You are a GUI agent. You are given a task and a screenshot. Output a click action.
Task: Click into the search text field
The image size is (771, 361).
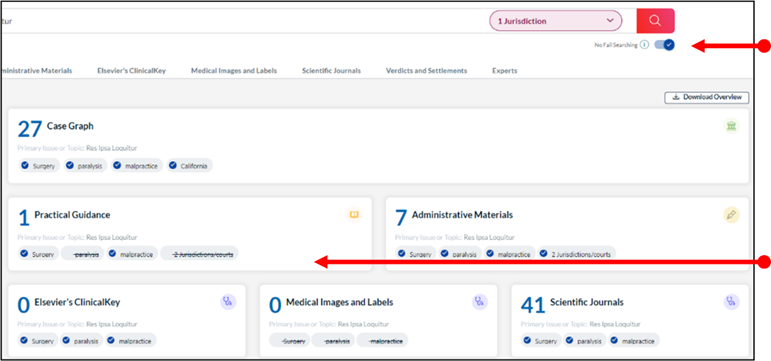(x=241, y=21)
